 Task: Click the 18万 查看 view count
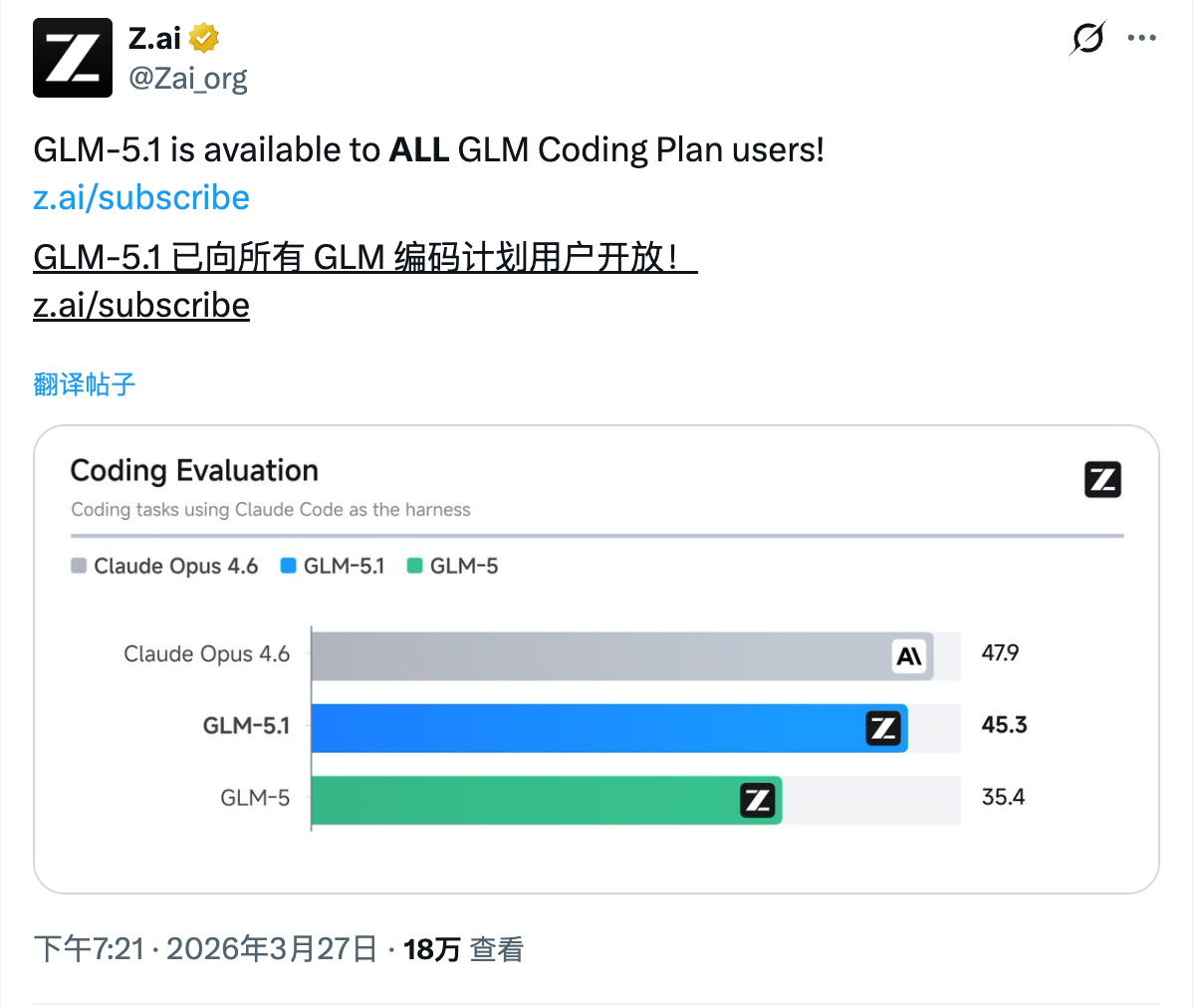[x=463, y=949]
